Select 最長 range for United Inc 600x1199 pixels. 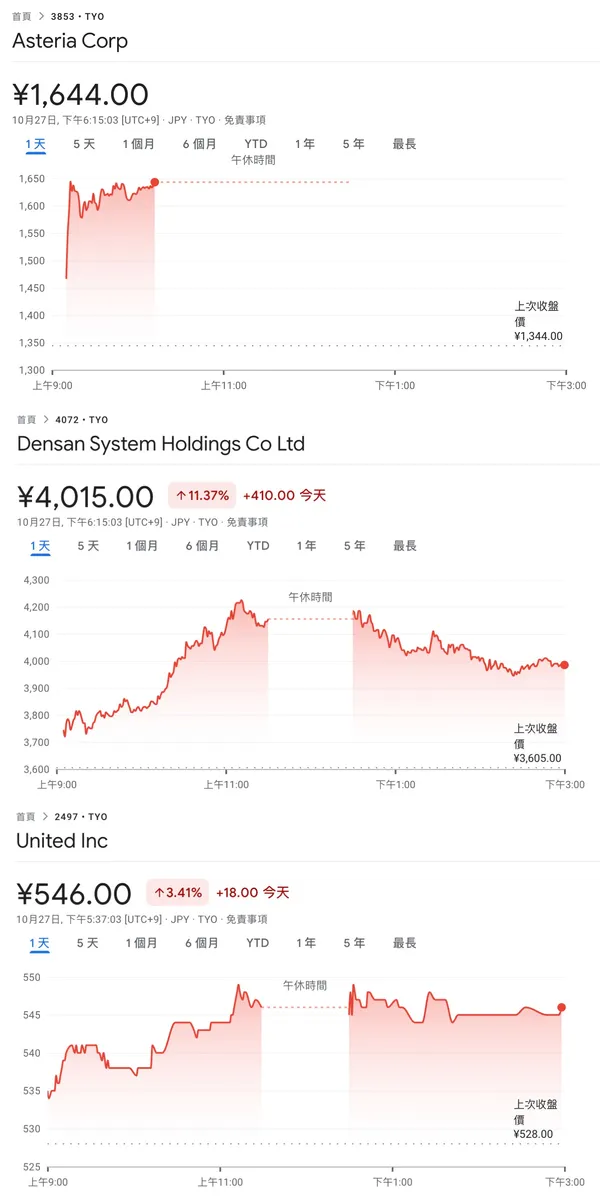point(404,943)
